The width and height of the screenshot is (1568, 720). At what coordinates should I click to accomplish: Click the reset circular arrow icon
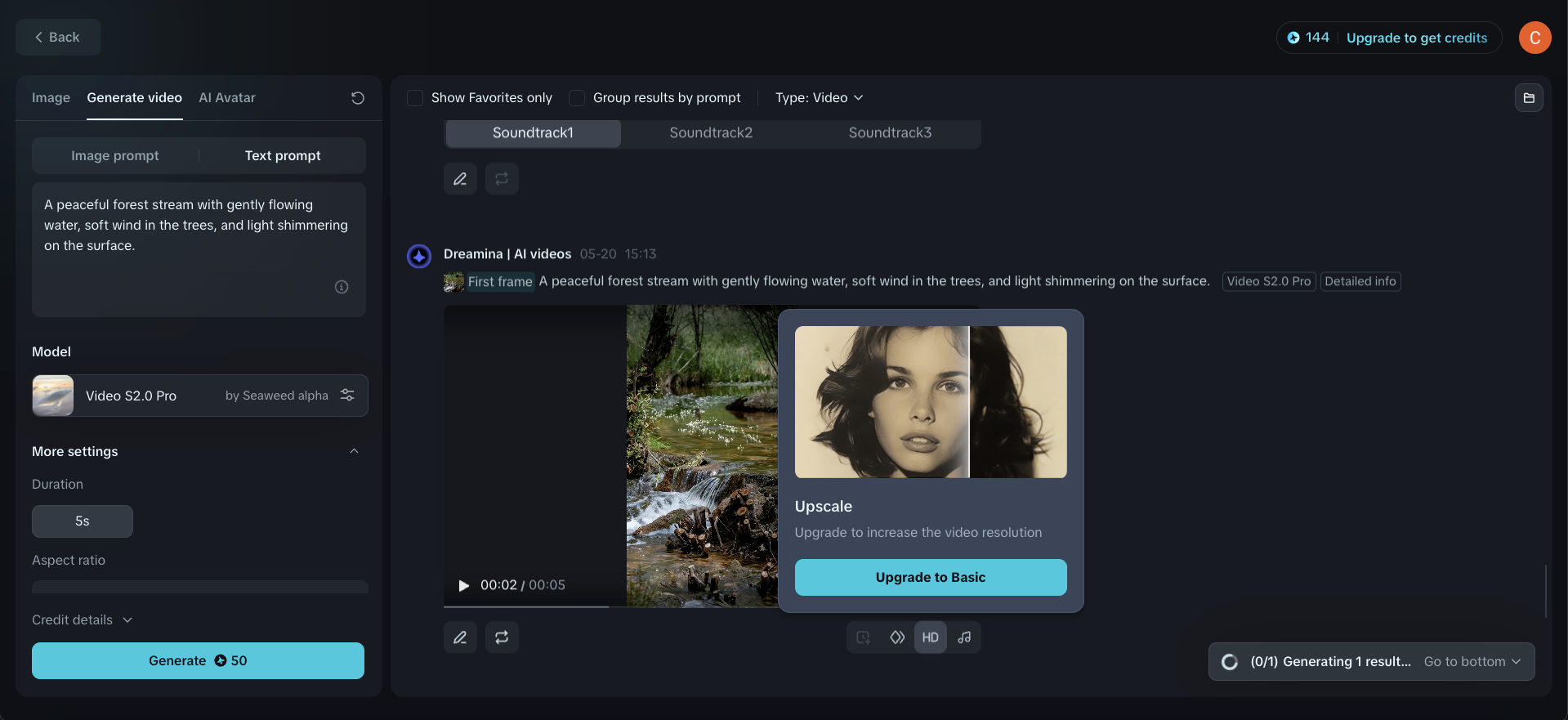point(358,98)
